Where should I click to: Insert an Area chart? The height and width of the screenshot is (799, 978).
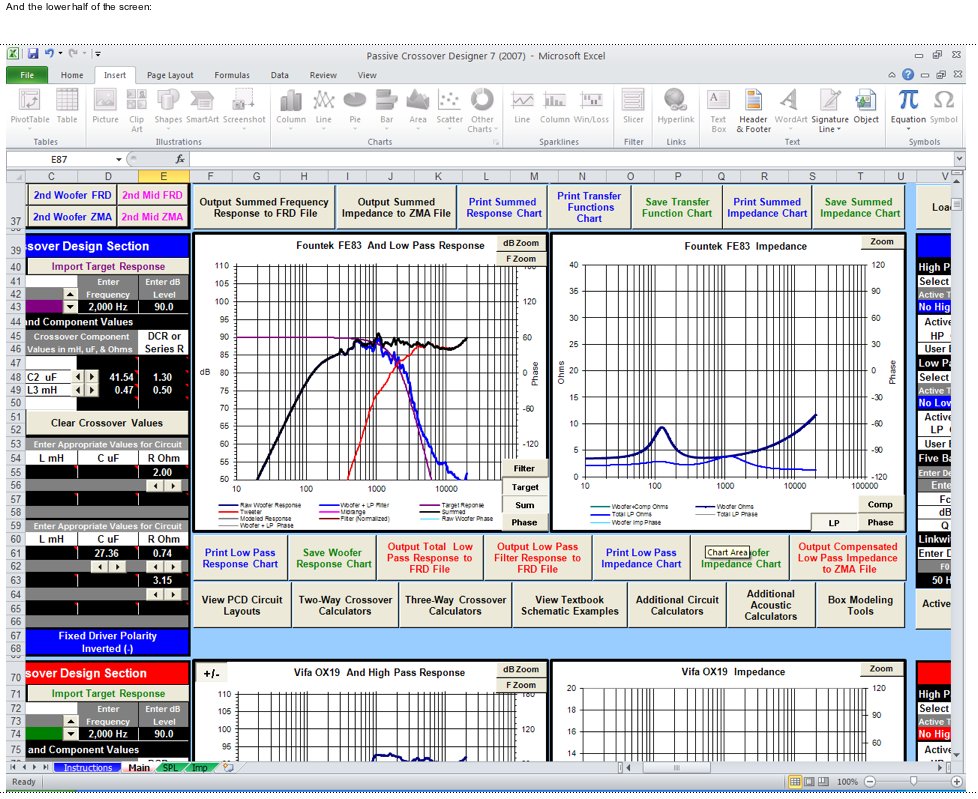[418, 109]
